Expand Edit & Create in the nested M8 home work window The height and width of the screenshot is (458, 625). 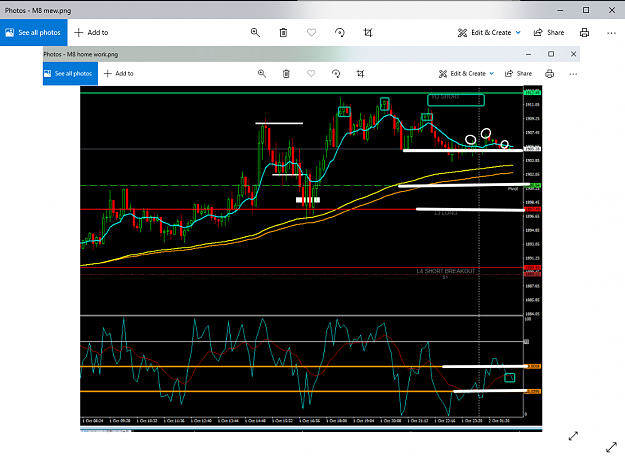[466, 74]
